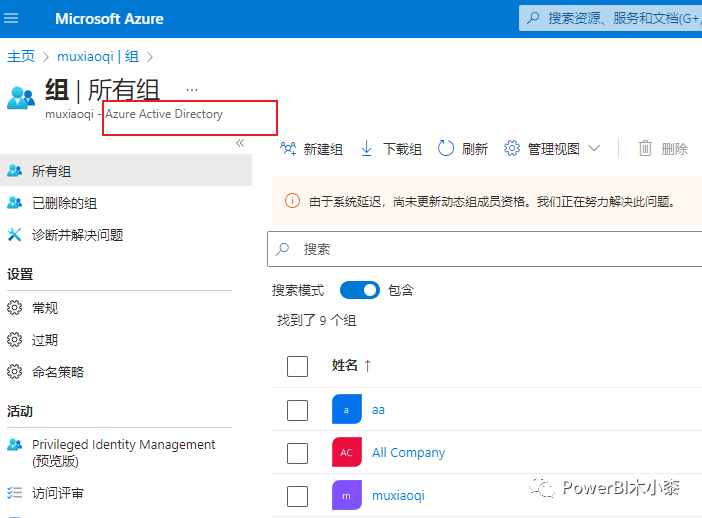
Task: Check the select-all header checkbox
Action: pos(297,366)
